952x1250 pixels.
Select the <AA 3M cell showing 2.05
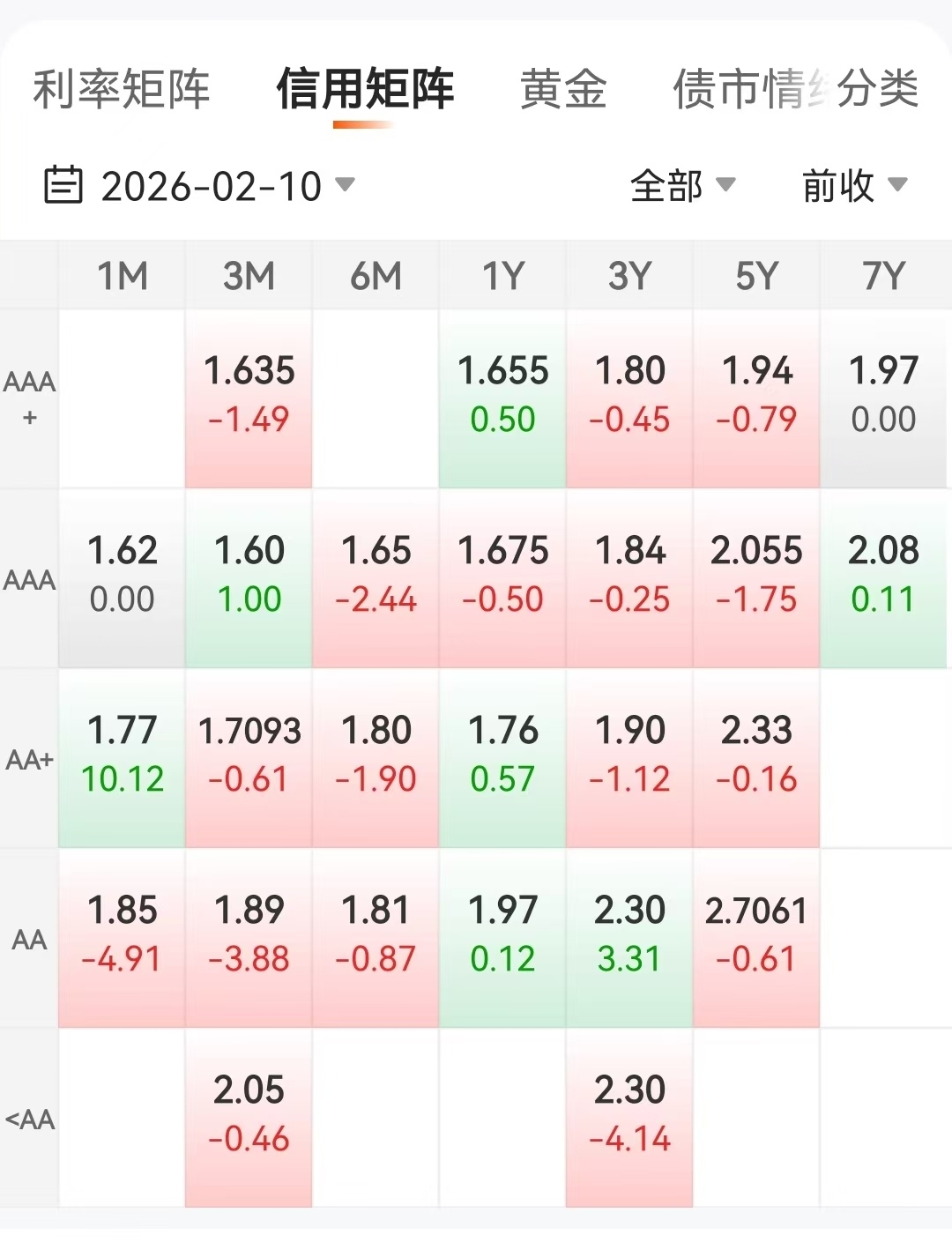(x=249, y=1116)
